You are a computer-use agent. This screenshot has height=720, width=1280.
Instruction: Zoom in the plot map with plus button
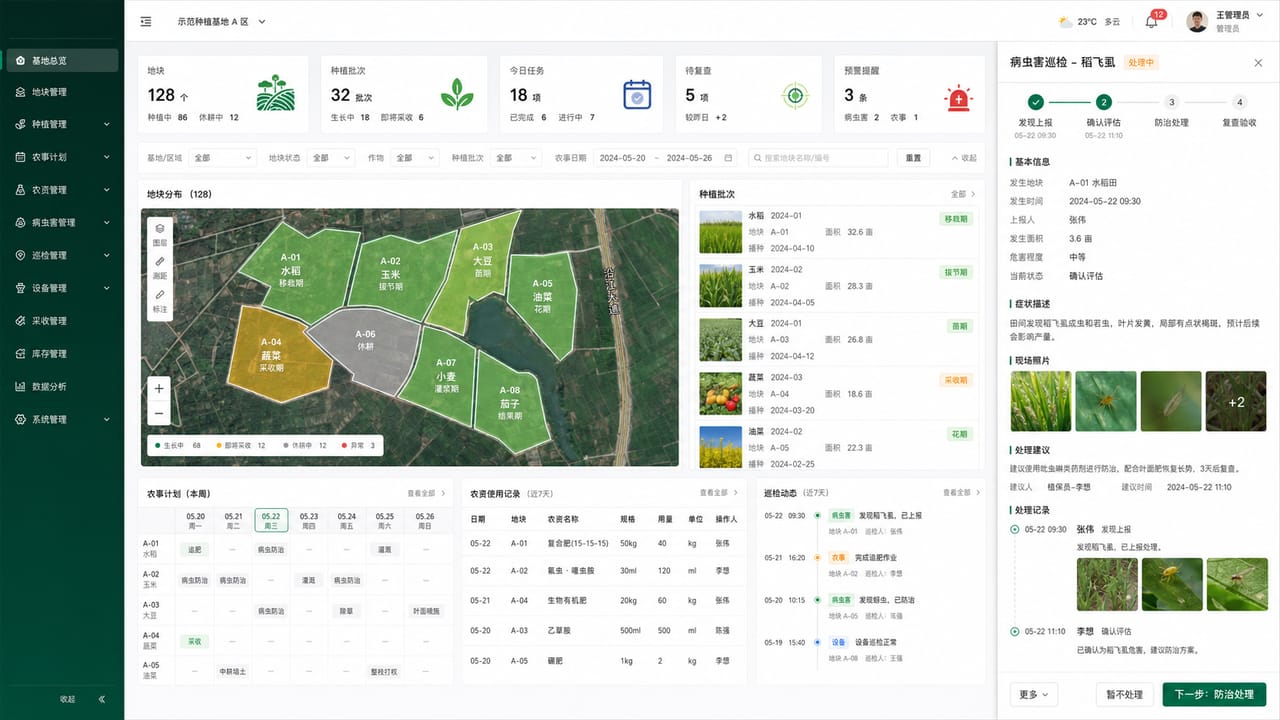tap(159, 388)
